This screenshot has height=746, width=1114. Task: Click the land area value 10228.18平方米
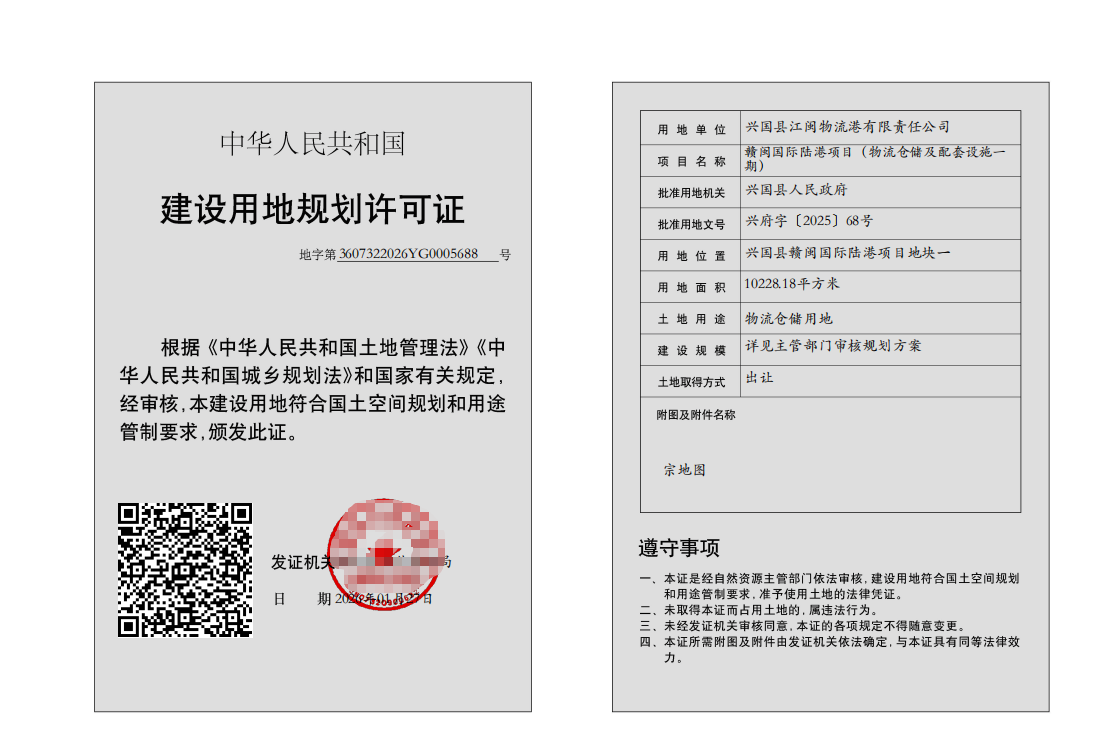tap(791, 284)
